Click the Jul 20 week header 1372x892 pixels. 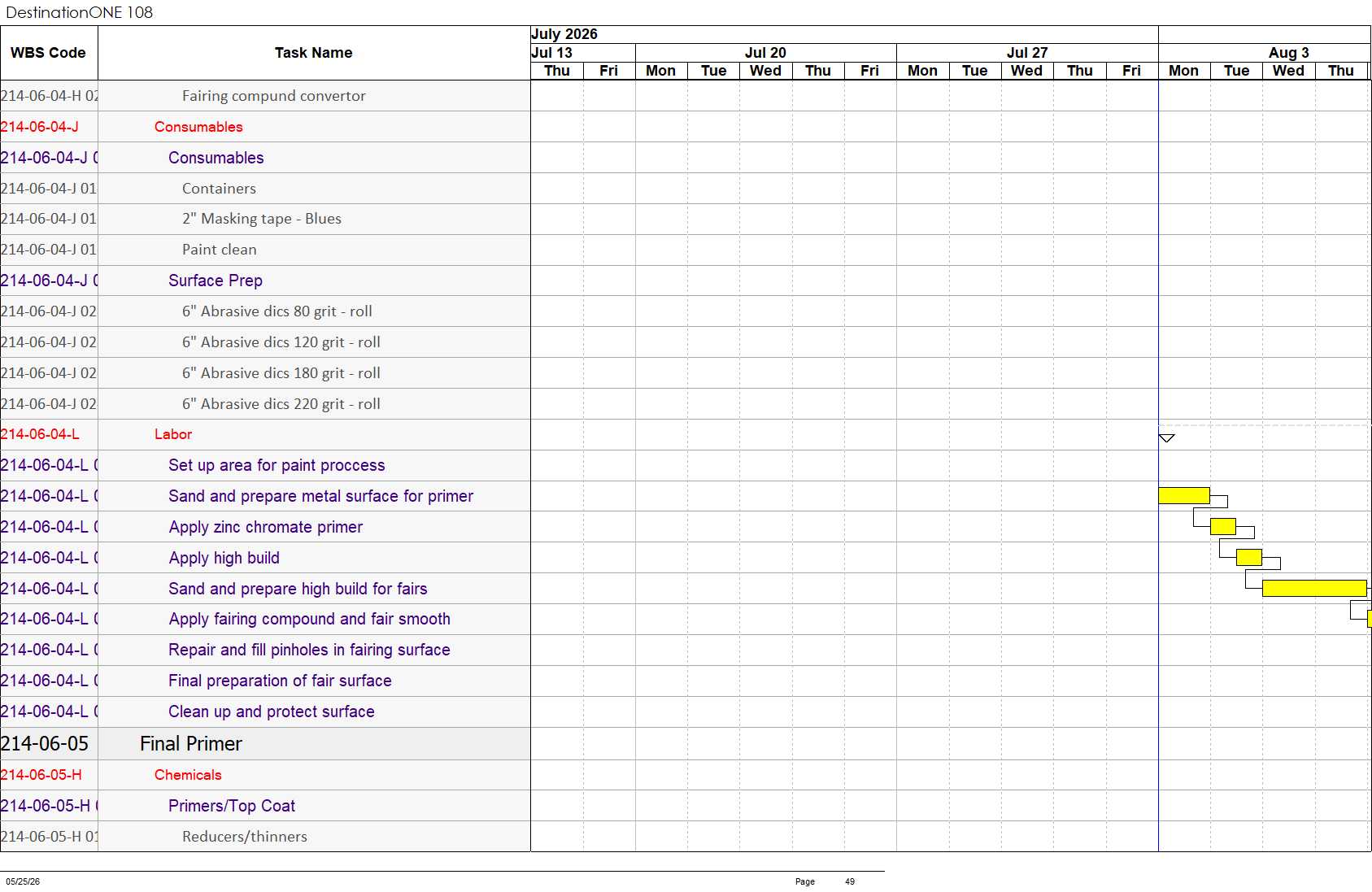click(765, 53)
